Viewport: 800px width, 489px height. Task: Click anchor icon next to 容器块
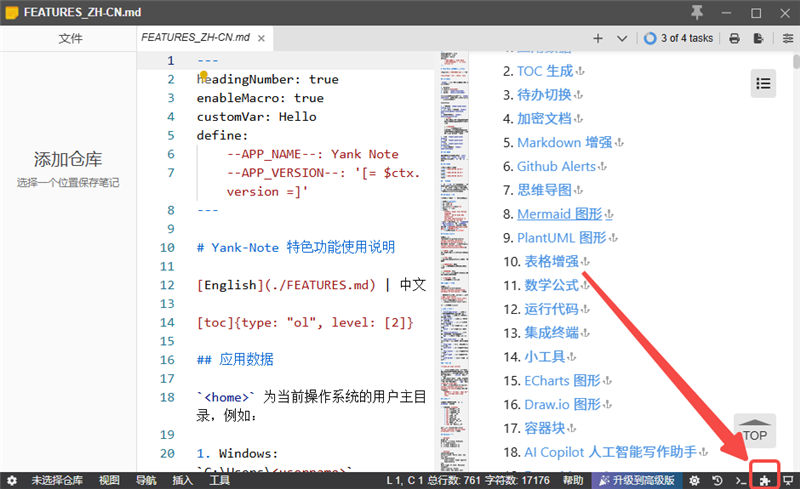coord(571,429)
